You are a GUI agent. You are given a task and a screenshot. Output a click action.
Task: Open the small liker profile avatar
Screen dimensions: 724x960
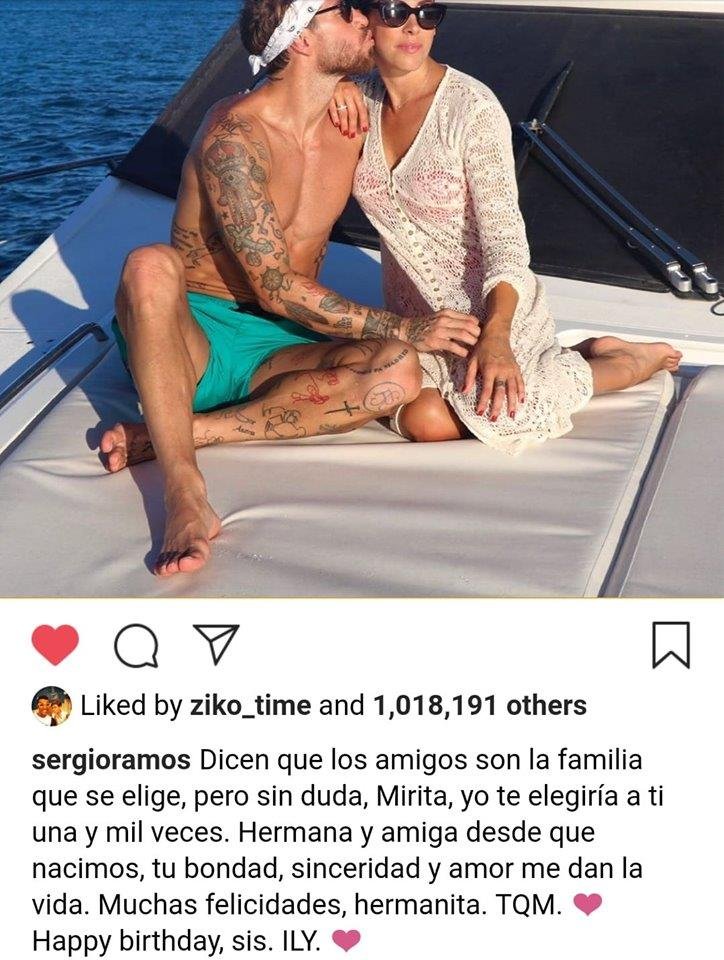click(x=51, y=706)
